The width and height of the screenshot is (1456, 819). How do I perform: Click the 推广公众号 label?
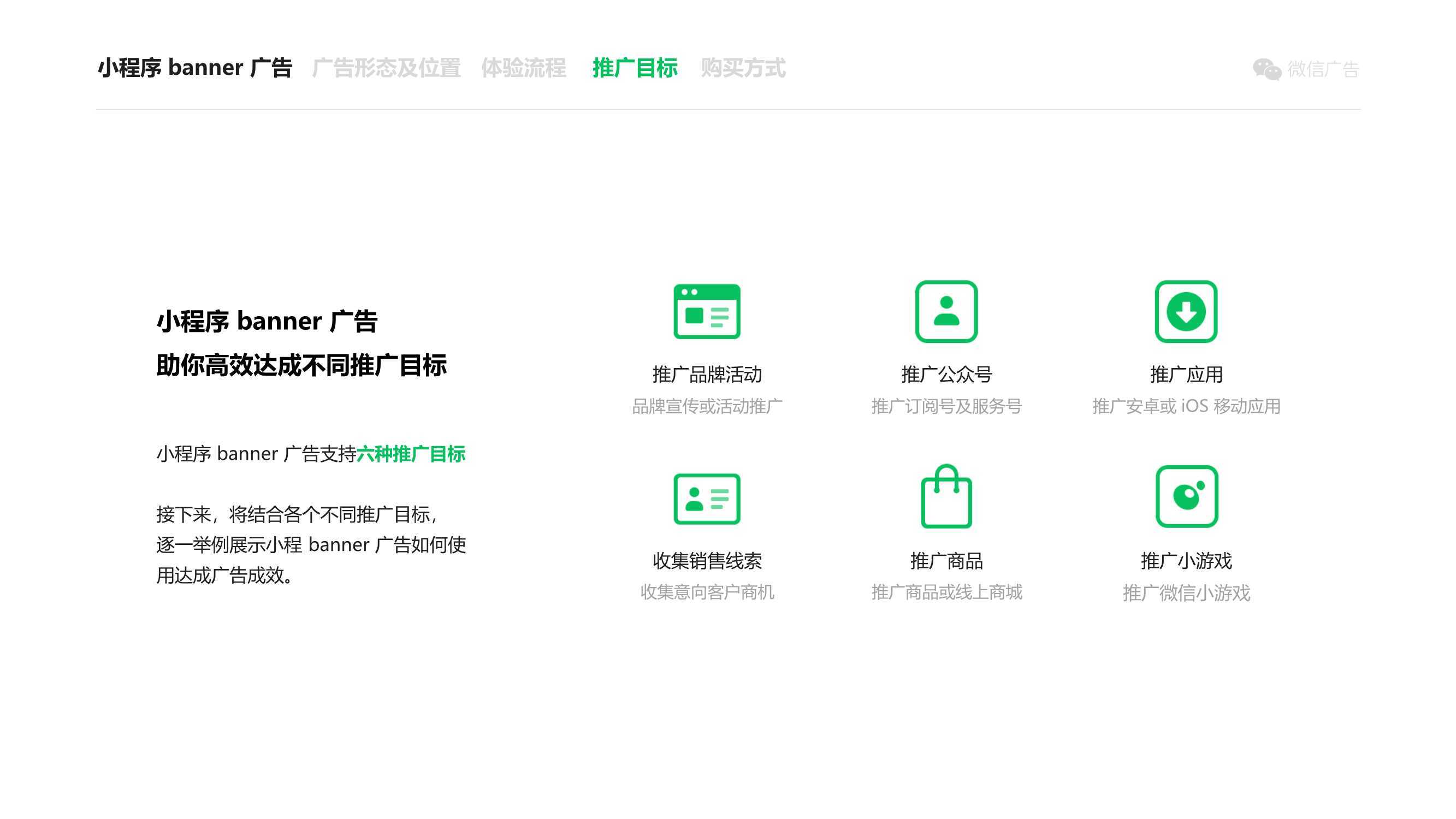(x=947, y=374)
